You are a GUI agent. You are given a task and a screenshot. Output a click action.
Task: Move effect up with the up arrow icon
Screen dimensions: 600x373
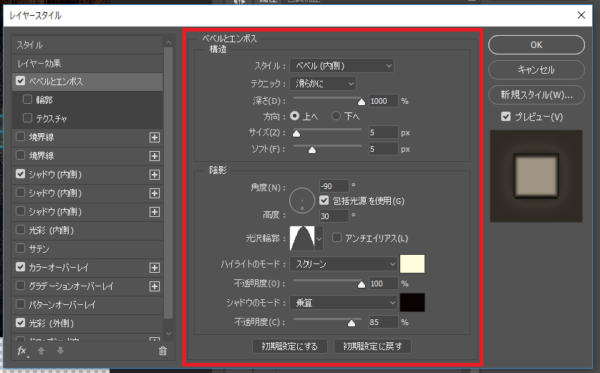point(41,350)
